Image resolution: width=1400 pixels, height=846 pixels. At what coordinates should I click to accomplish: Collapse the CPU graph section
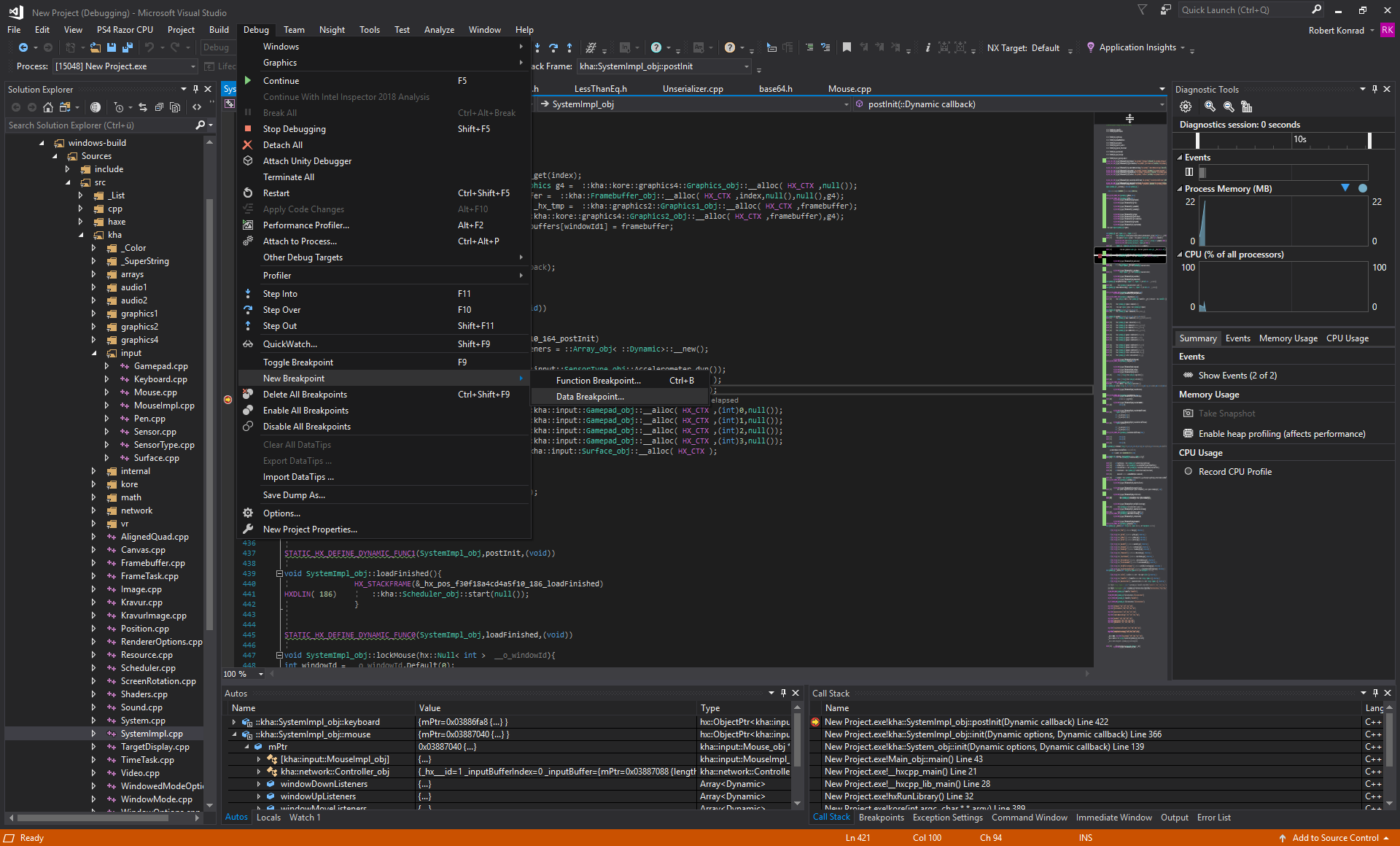[1180, 255]
